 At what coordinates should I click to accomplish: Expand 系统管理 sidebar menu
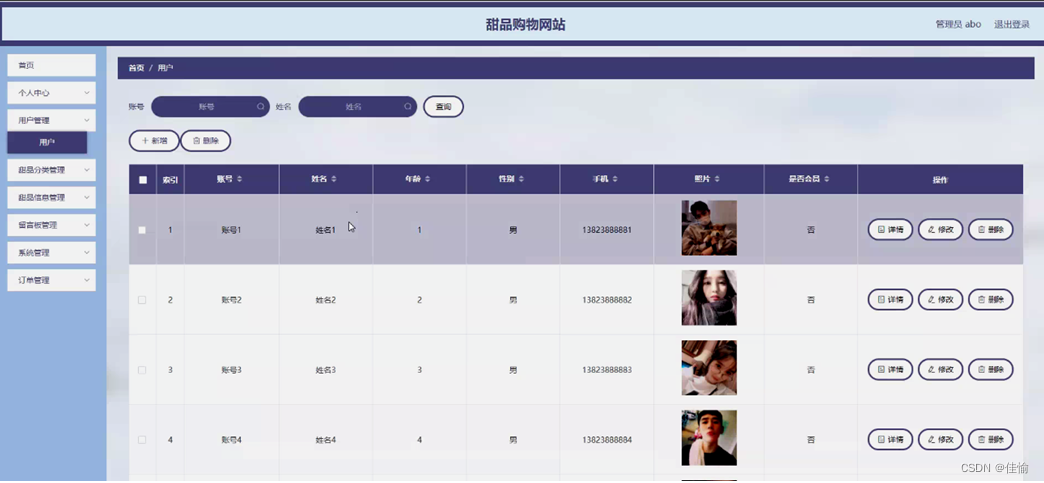click(x=51, y=253)
